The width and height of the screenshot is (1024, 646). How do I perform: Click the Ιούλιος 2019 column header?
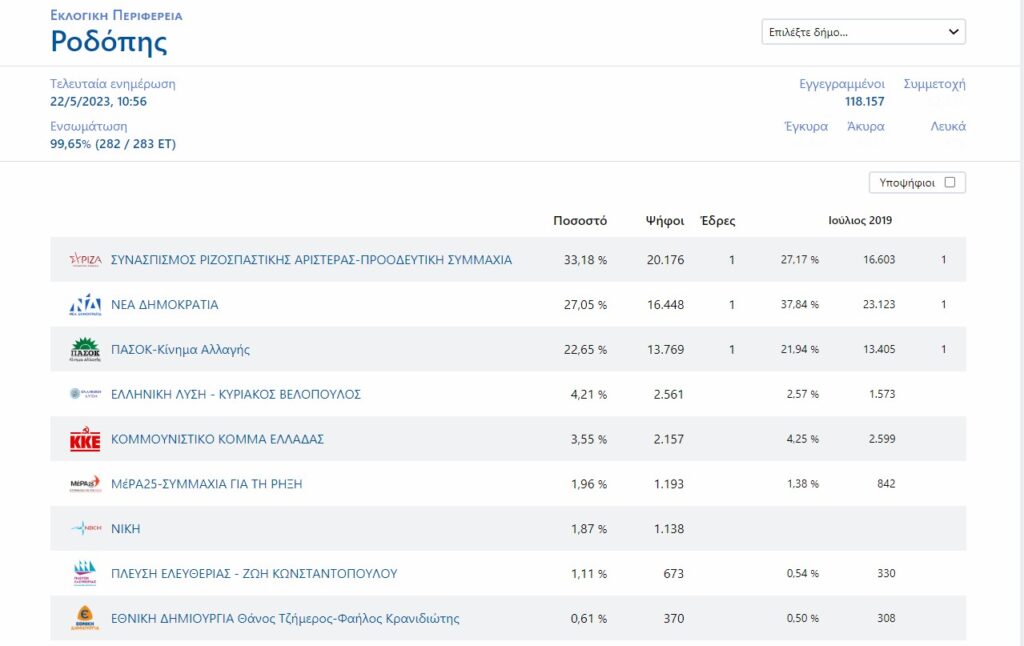(860, 221)
